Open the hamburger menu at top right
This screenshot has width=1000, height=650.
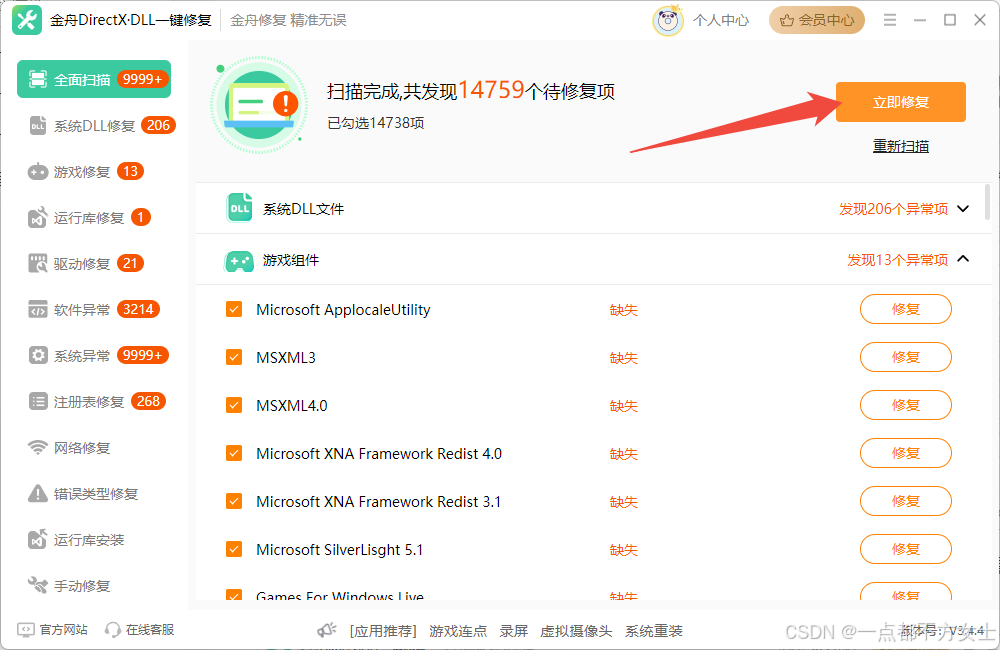click(x=889, y=19)
